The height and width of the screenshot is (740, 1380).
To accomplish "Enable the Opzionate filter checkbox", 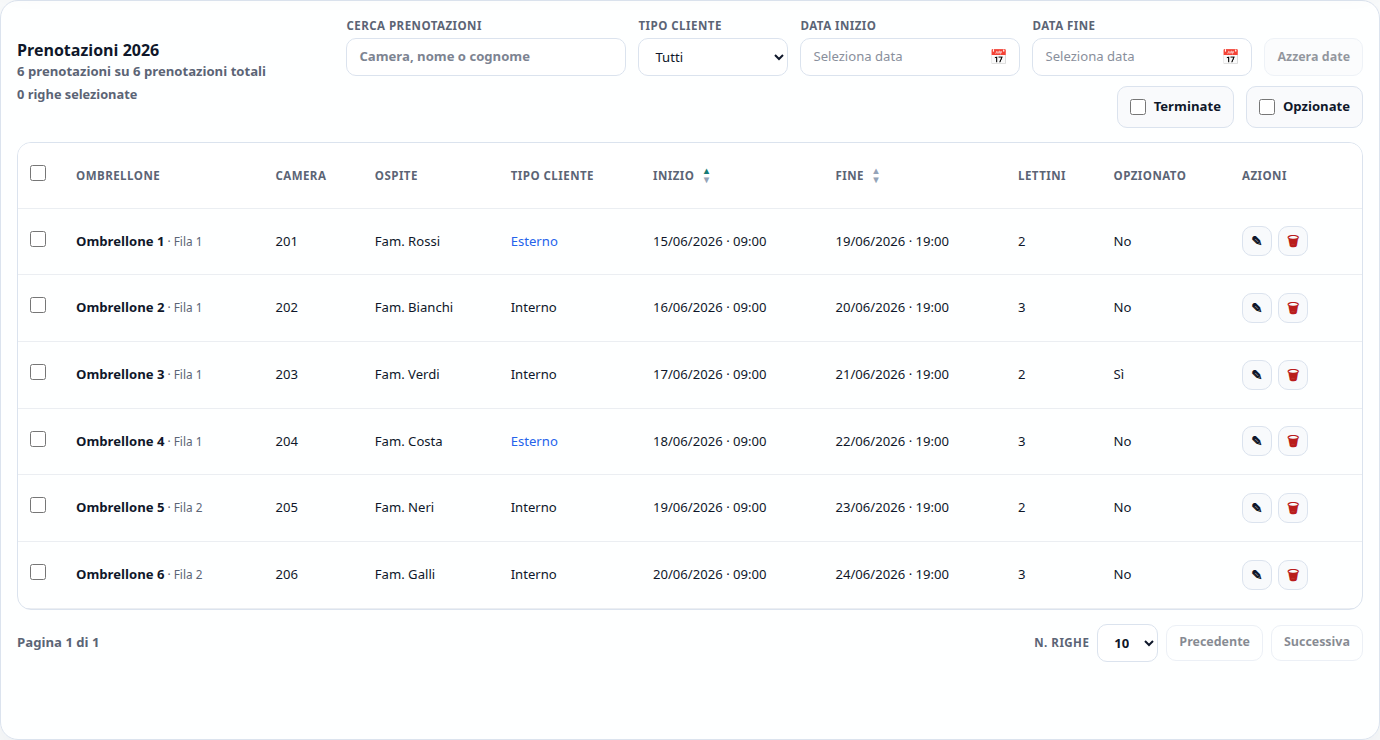I will (x=1267, y=107).
